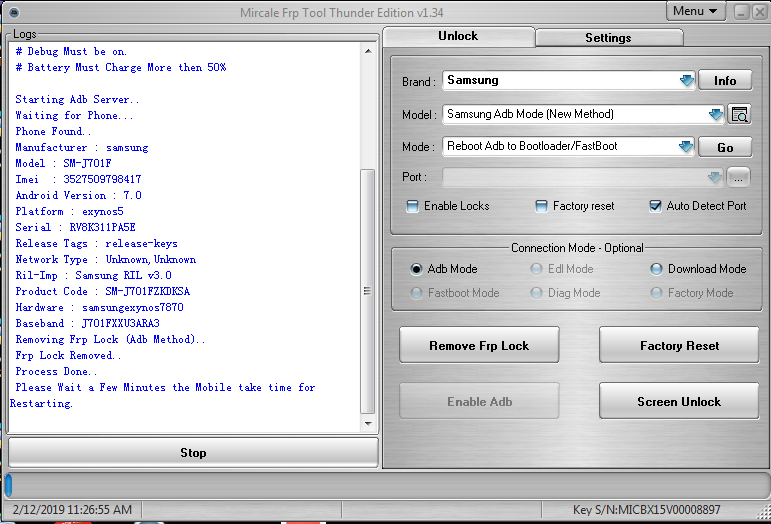Screen dimensions: 771x524
Task: Click the '# Debug Must be on.' log line
Action: coord(71,52)
